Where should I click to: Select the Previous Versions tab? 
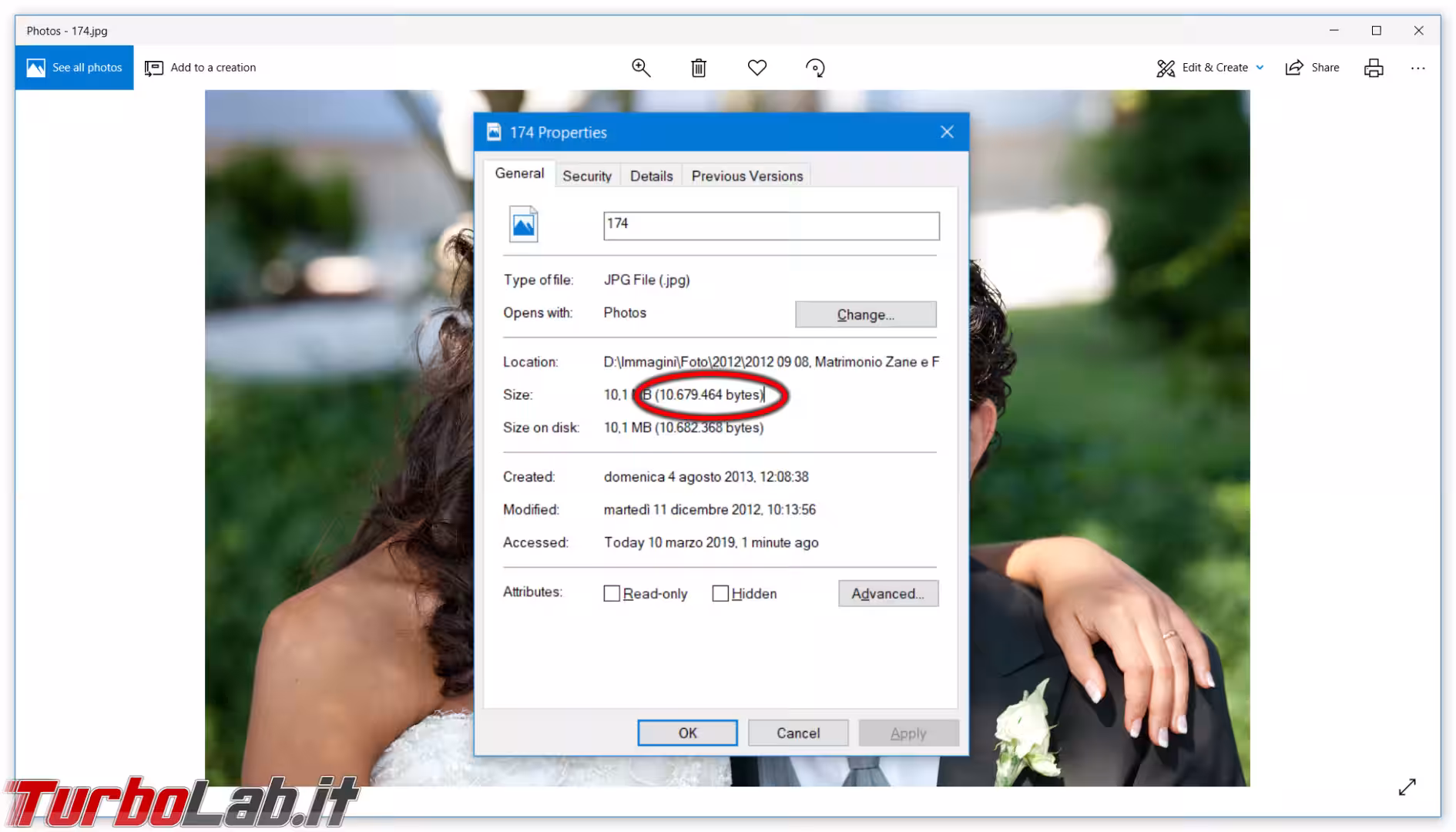point(746,176)
